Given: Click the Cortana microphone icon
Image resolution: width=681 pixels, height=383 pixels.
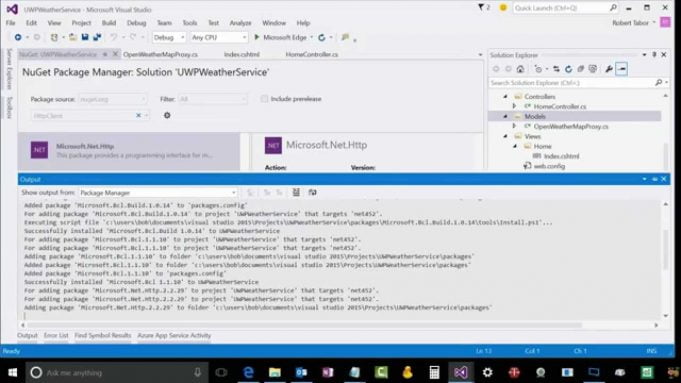Looking at the screenshot, I should 198,373.
